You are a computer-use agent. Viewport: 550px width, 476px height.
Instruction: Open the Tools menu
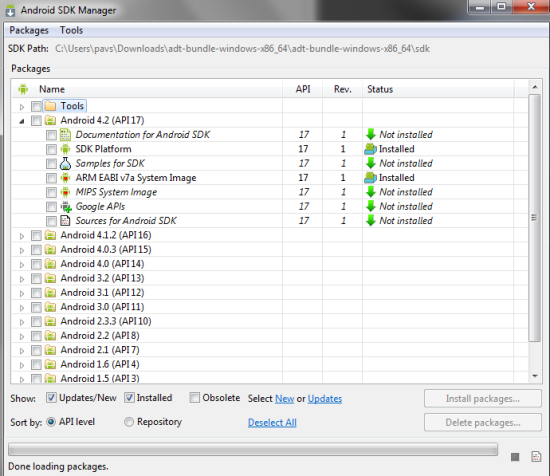point(71,31)
